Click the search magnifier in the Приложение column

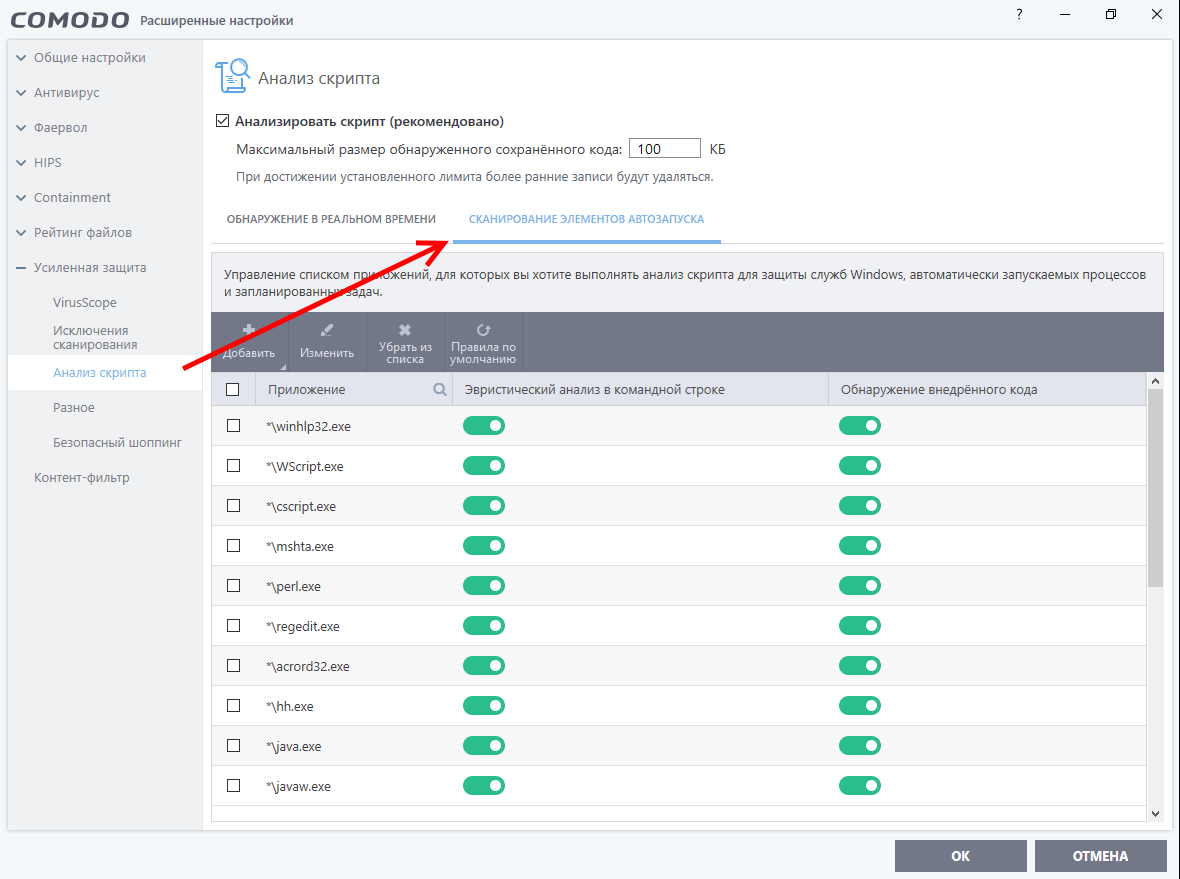tap(440, 390)
